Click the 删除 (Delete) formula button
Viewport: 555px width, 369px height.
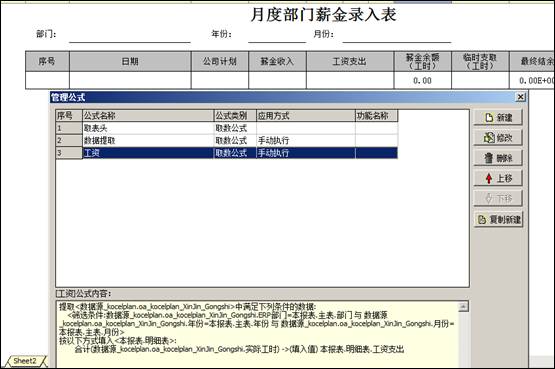498,158
